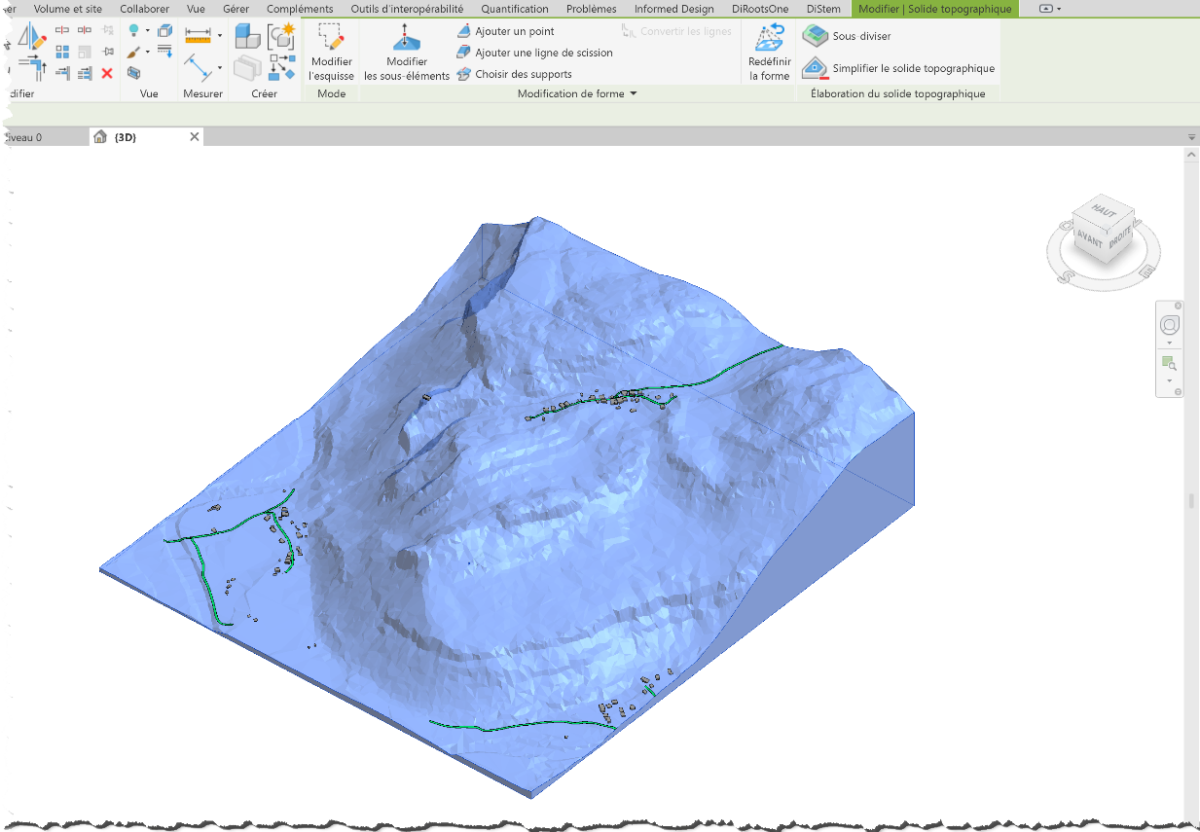Expand the Modification de forme panel
Viewport: 1200px width, 832px height.
click(x=633, y=94)
